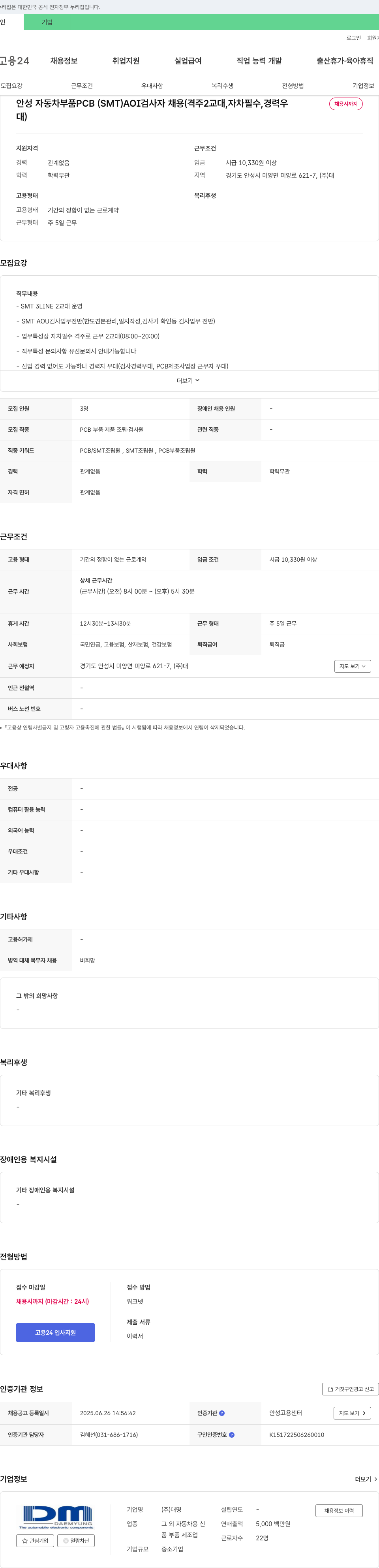Add company via 관심기업 star button

point(35,1541)
